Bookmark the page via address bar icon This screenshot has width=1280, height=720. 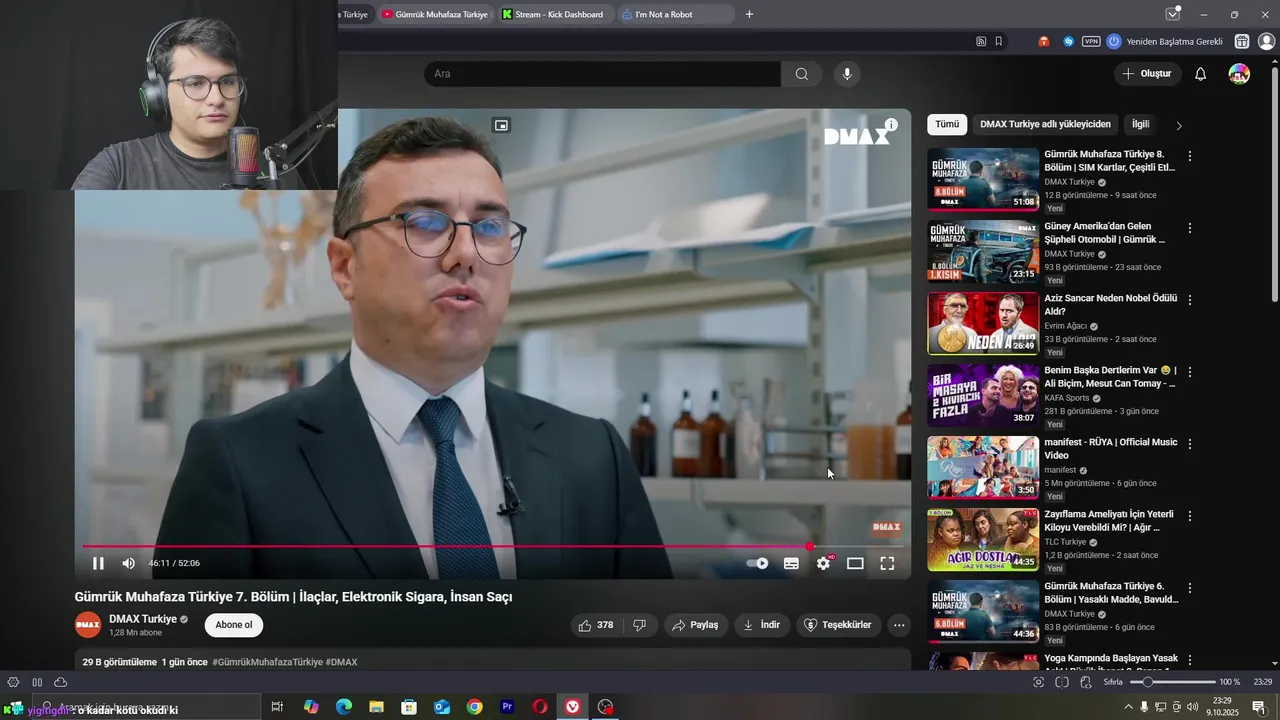coord(998,41)
